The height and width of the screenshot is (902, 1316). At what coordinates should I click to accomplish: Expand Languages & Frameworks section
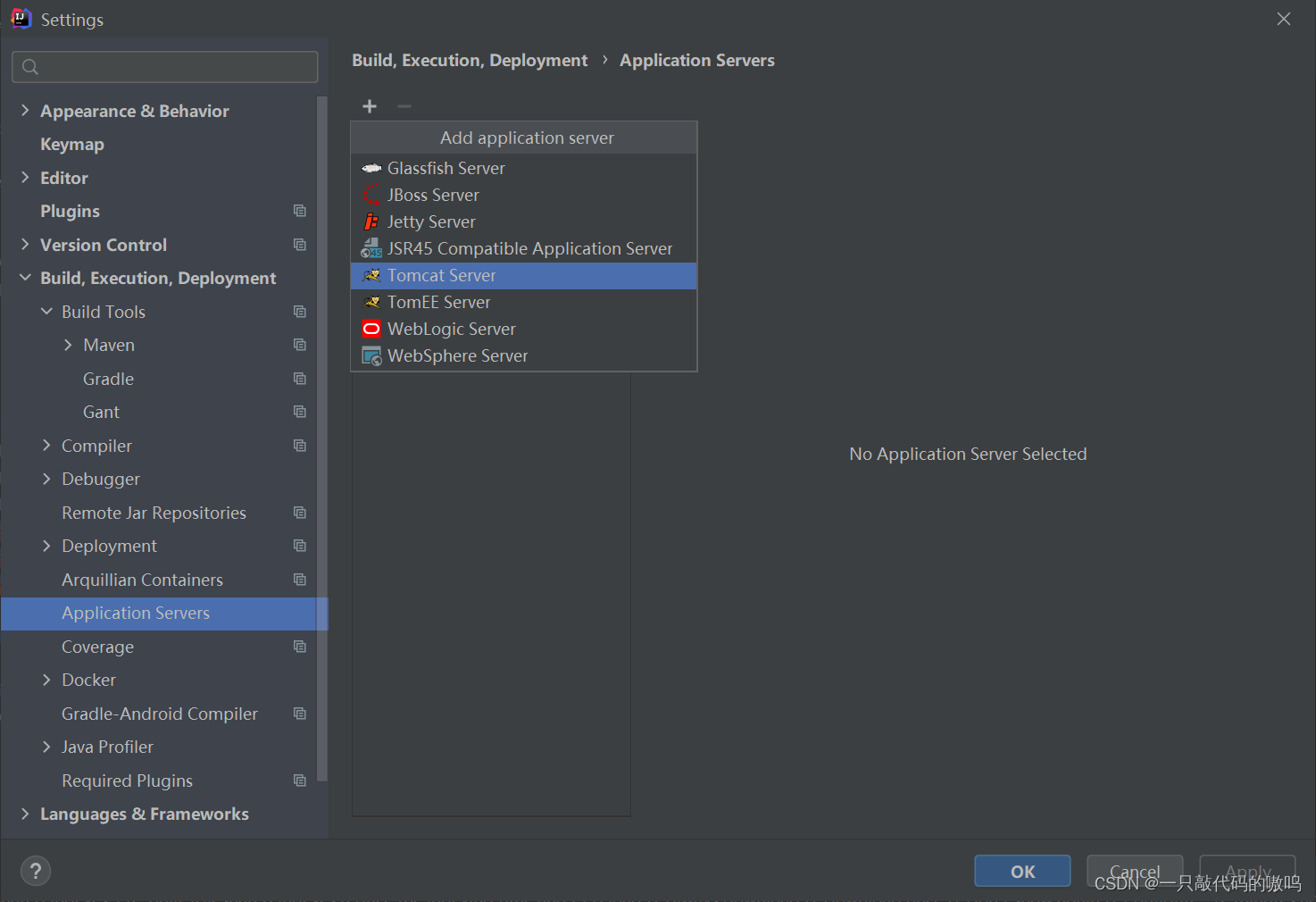[25, 814]
